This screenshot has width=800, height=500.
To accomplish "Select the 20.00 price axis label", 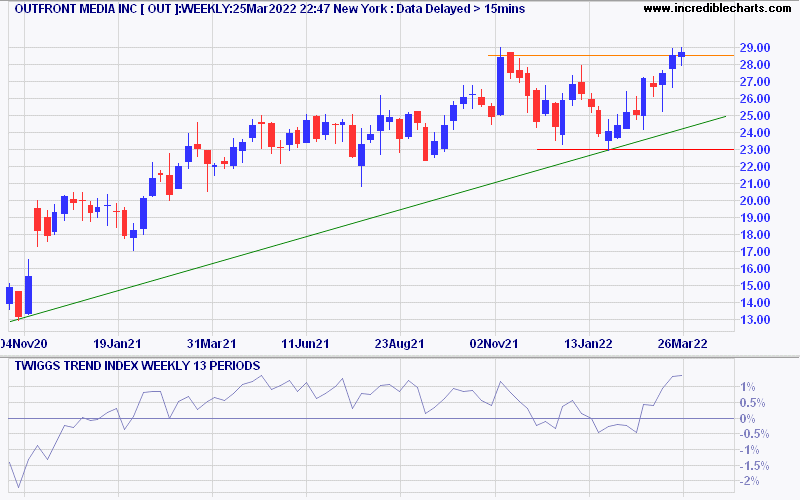I will coord(755,201).
